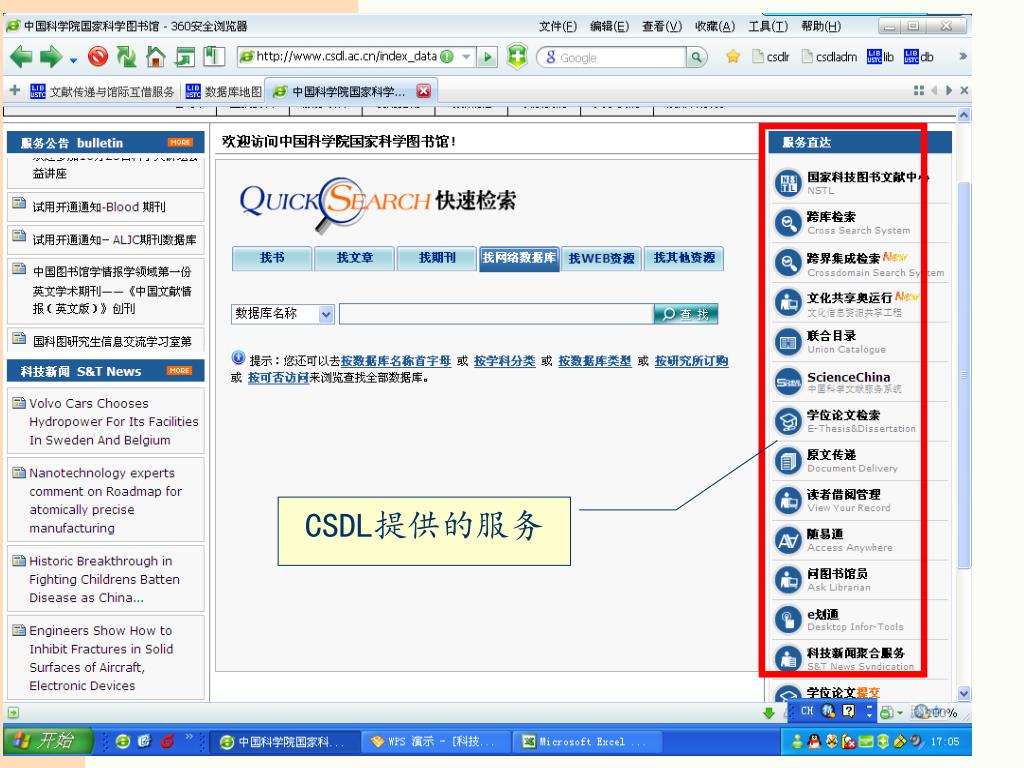Open the 文化共享奥运行 service icon
The width and height of the screenshot is (1024, 768).
pyautogui.click(x=788, y=302)
